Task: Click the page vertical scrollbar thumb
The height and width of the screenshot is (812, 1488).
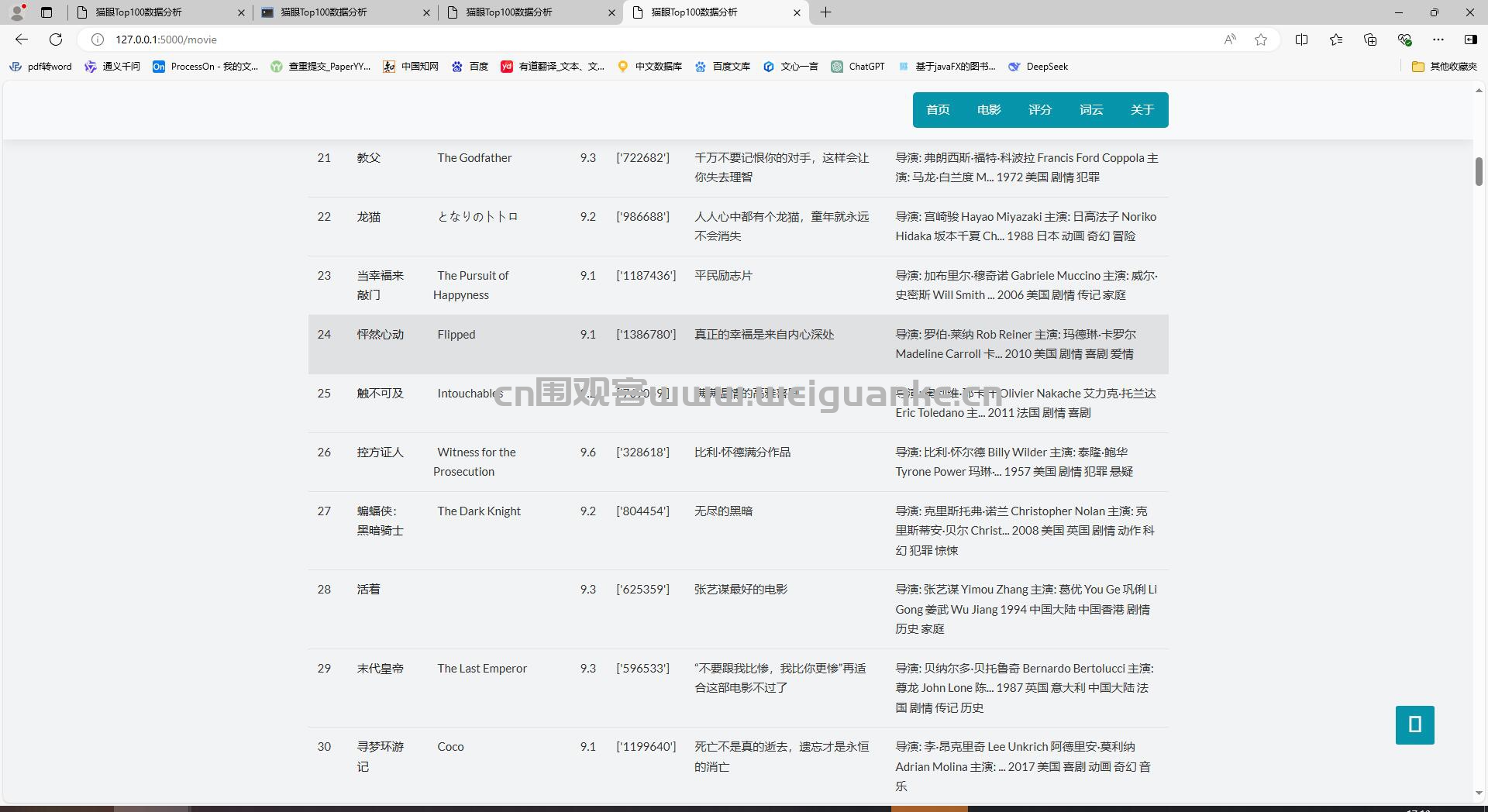Action: [1479, 171]
